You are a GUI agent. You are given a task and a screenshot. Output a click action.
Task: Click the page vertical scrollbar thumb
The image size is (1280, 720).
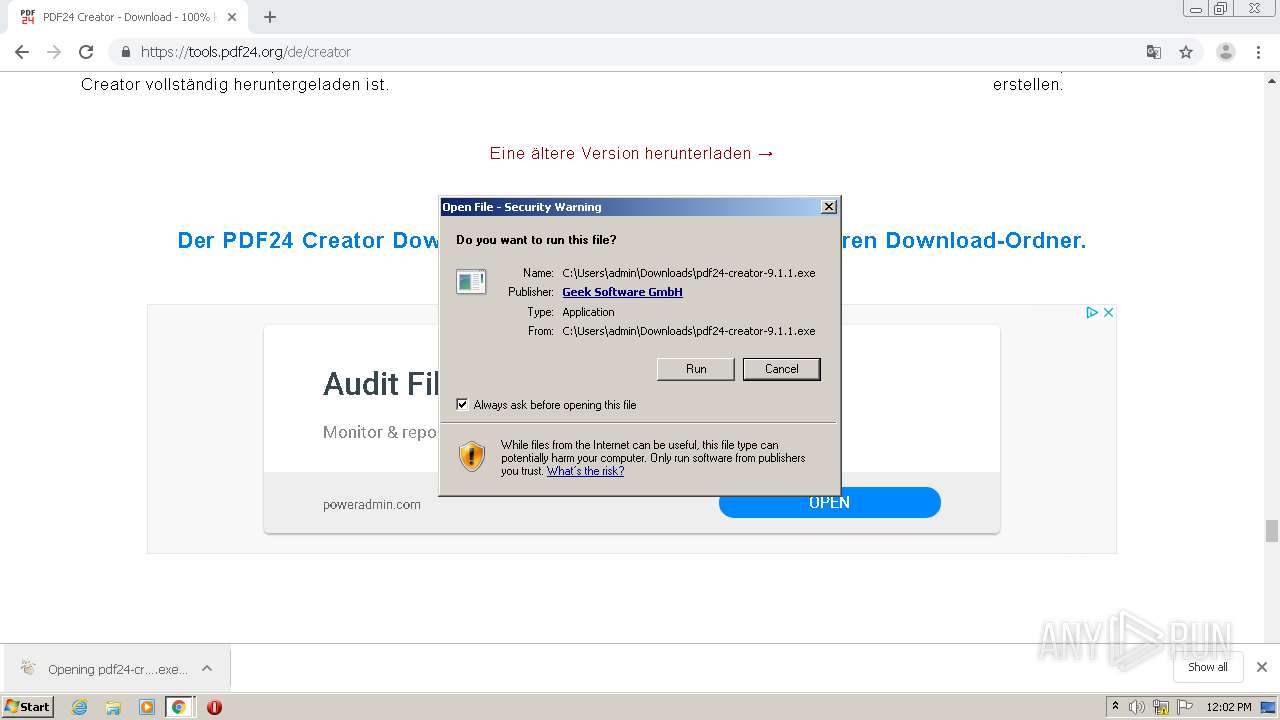coord(1272,531)
